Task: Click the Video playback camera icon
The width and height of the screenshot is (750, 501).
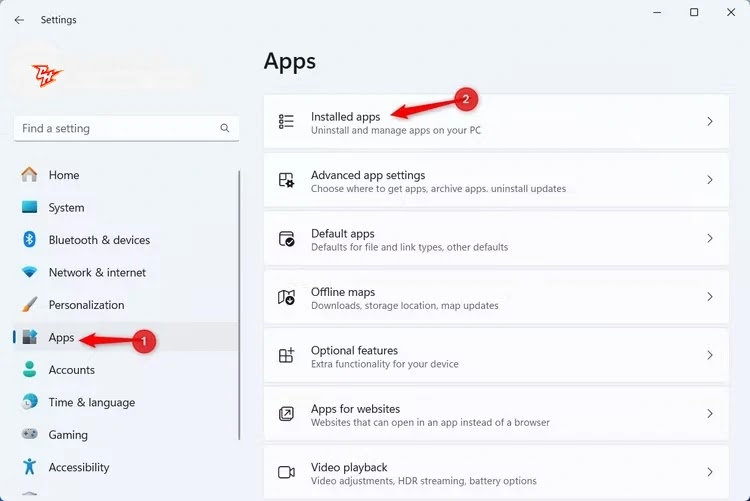Action: 286,472
